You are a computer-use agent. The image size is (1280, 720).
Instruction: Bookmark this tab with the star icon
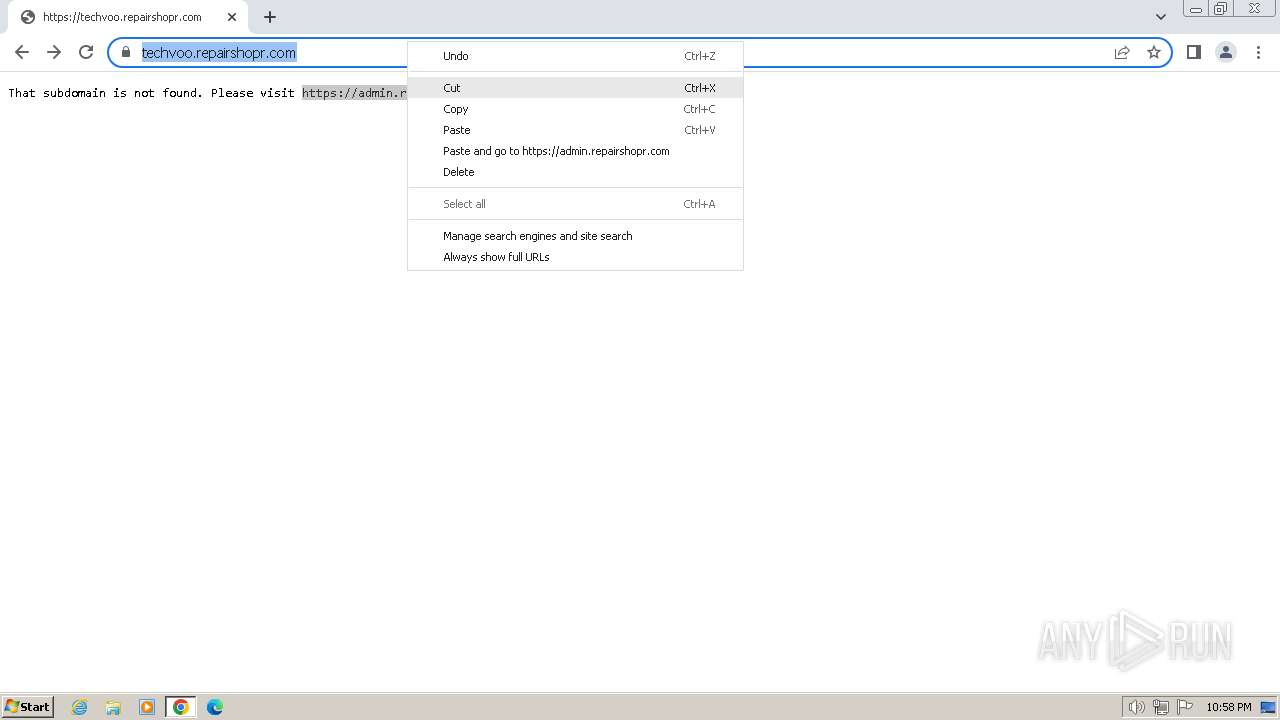pyautogui.click(x=1154, y=52)
